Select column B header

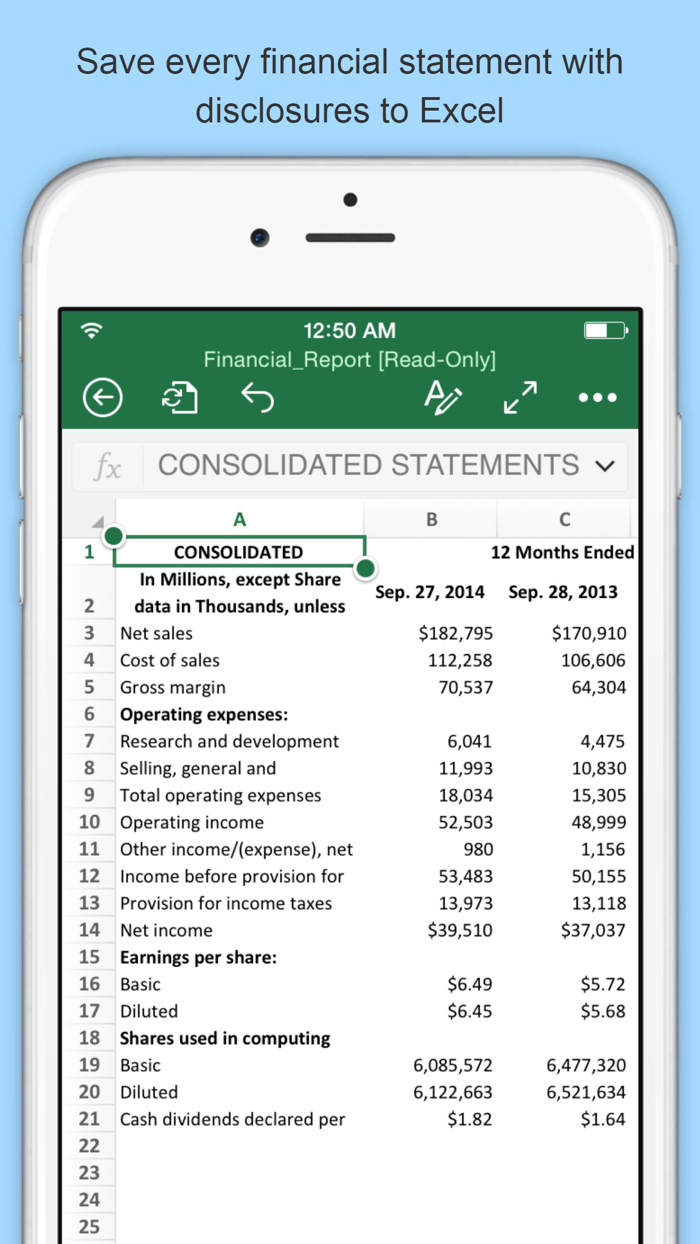[x=431, y=519]
